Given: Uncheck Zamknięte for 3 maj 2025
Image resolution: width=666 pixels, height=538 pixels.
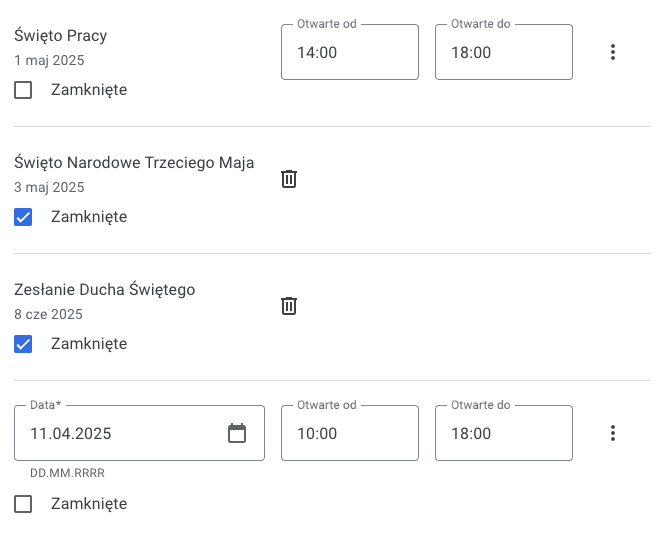Looking at the screenshot, I should [23, 217].
